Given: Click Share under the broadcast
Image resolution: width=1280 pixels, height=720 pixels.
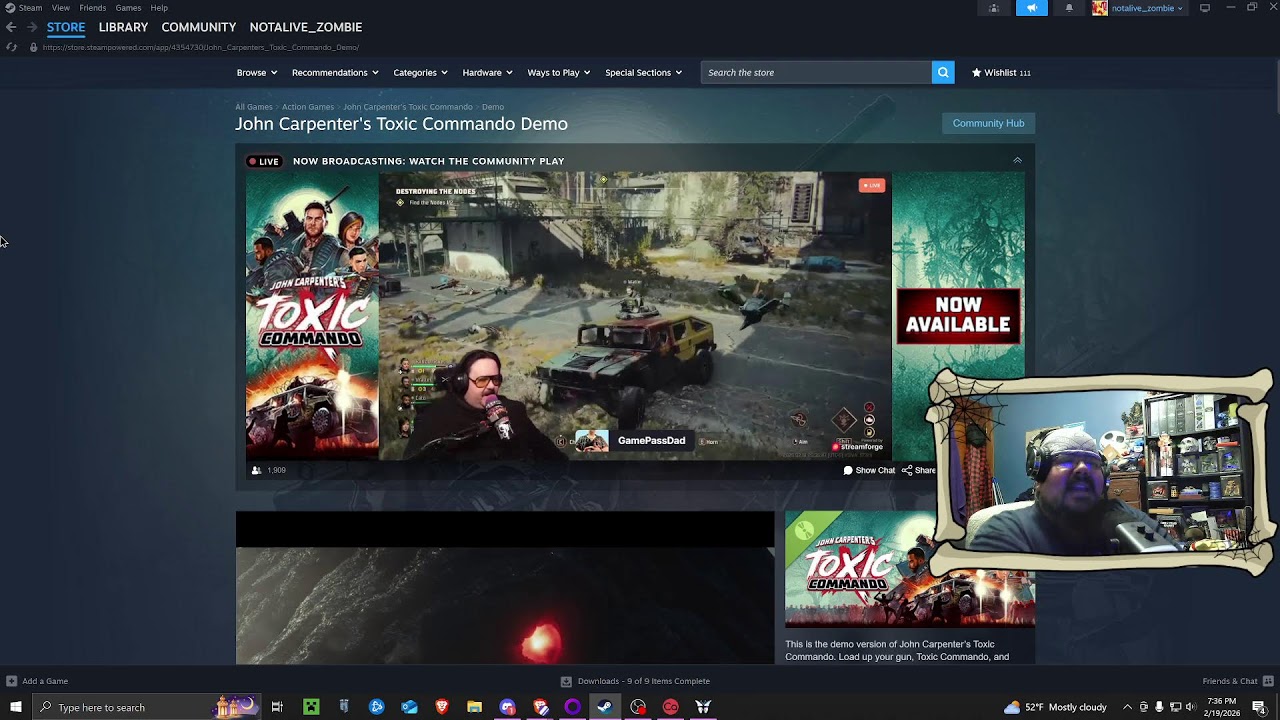Looking at the screenshot, I should (919, 470).
